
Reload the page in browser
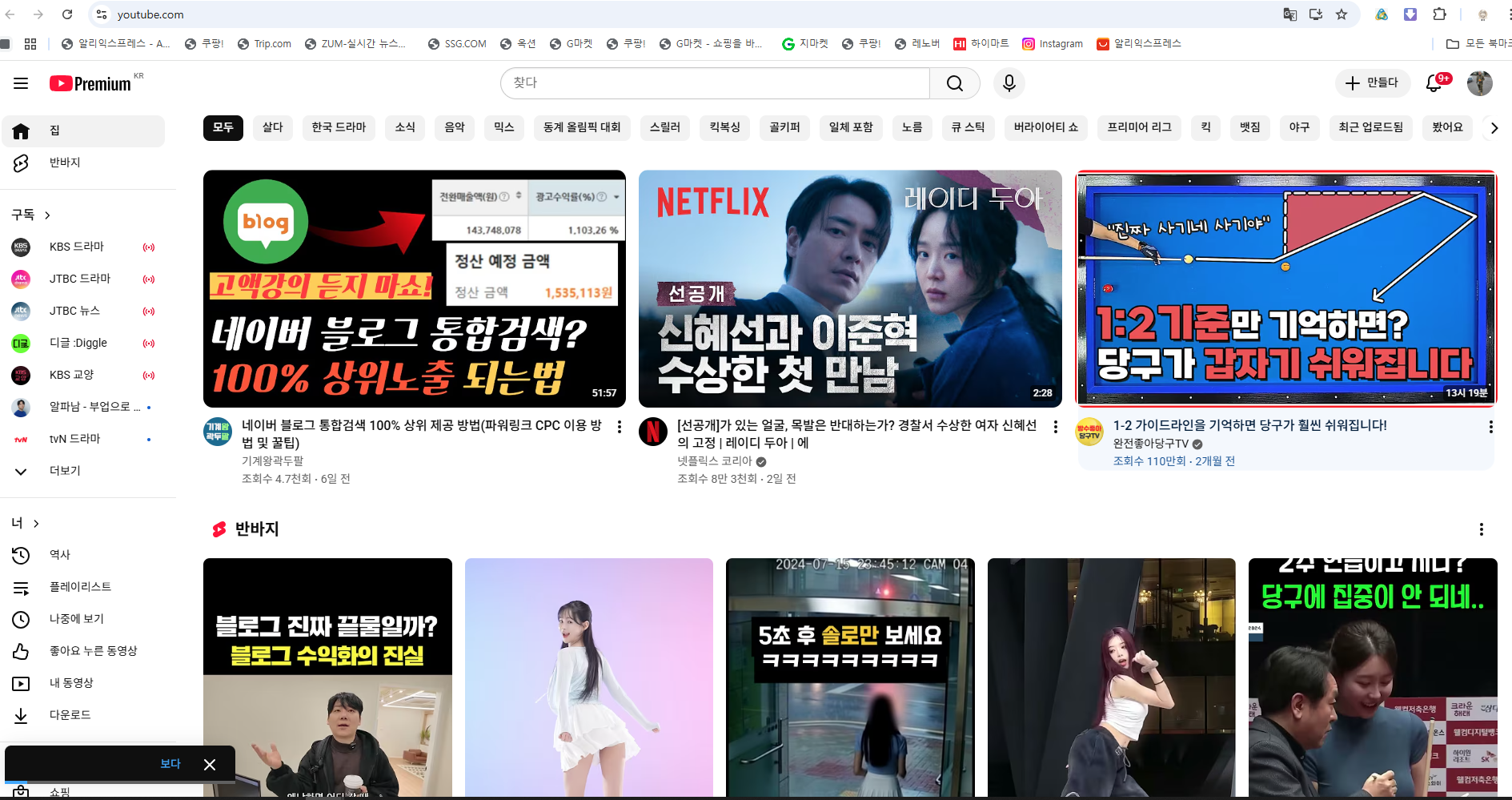67,14
